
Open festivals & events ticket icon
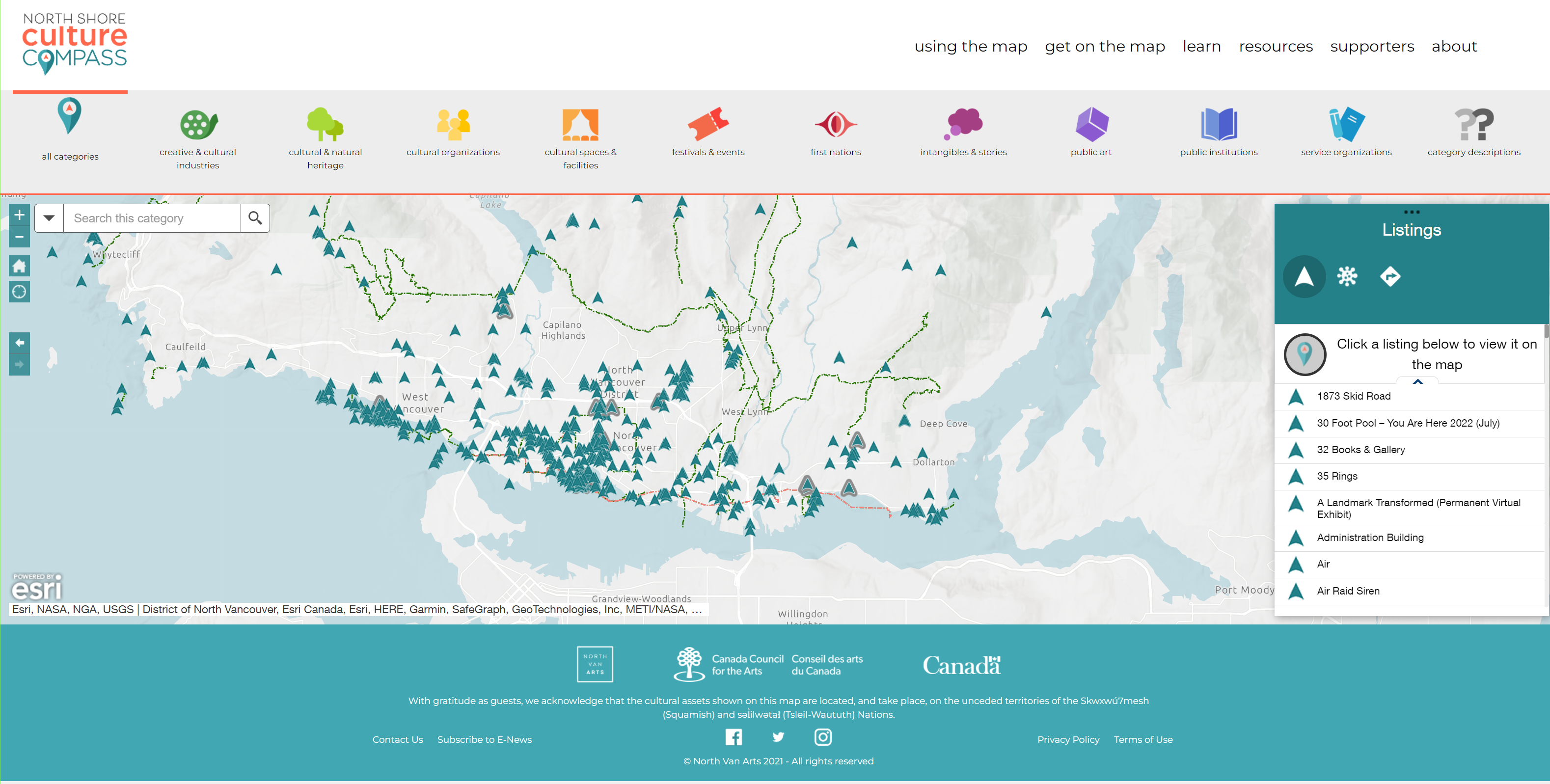pos(707,124)
